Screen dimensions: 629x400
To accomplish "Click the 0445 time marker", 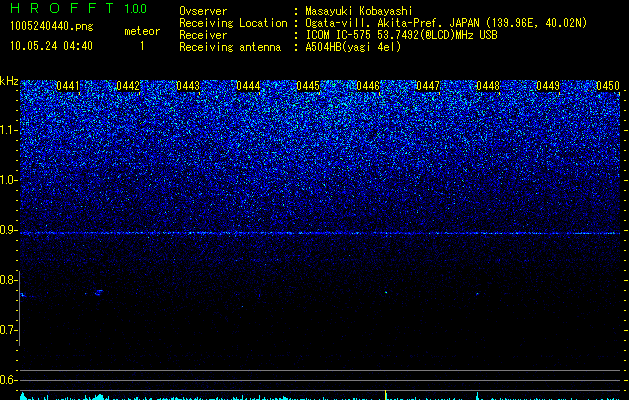I will point(308,86).
